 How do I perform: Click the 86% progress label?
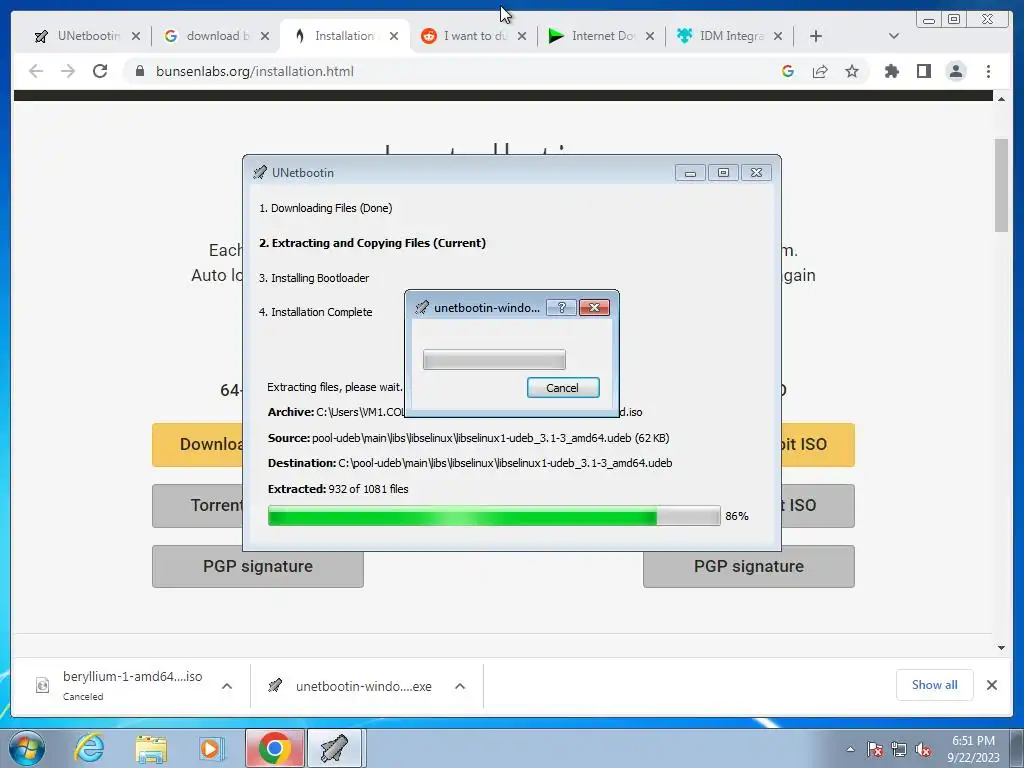[x=737, y=516]
